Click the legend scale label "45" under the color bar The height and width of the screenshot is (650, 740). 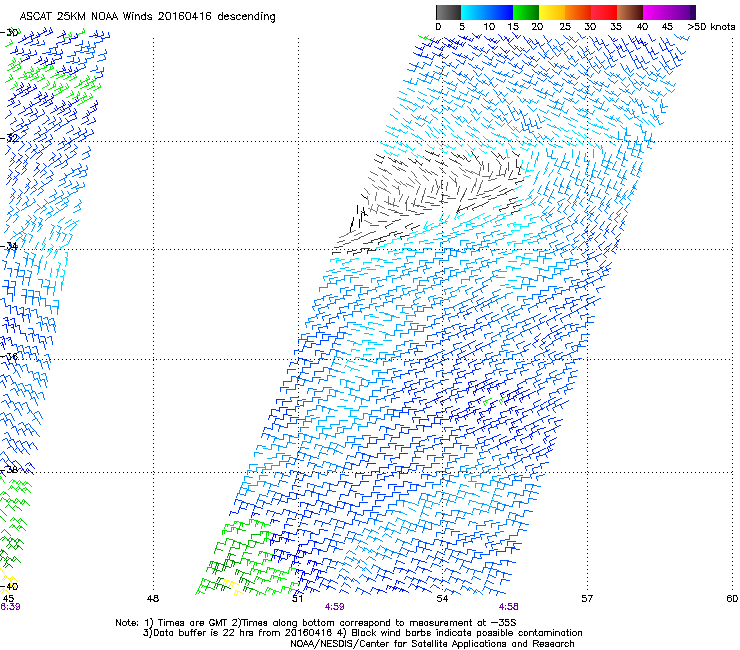(x=667, y=27)
